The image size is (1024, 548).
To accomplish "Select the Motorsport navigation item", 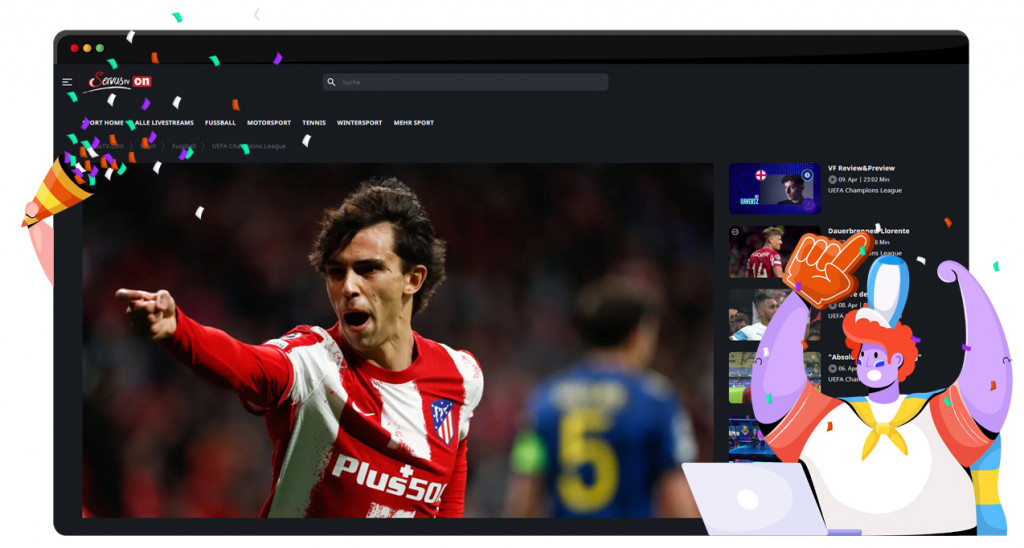I will [x=268, y=123].
